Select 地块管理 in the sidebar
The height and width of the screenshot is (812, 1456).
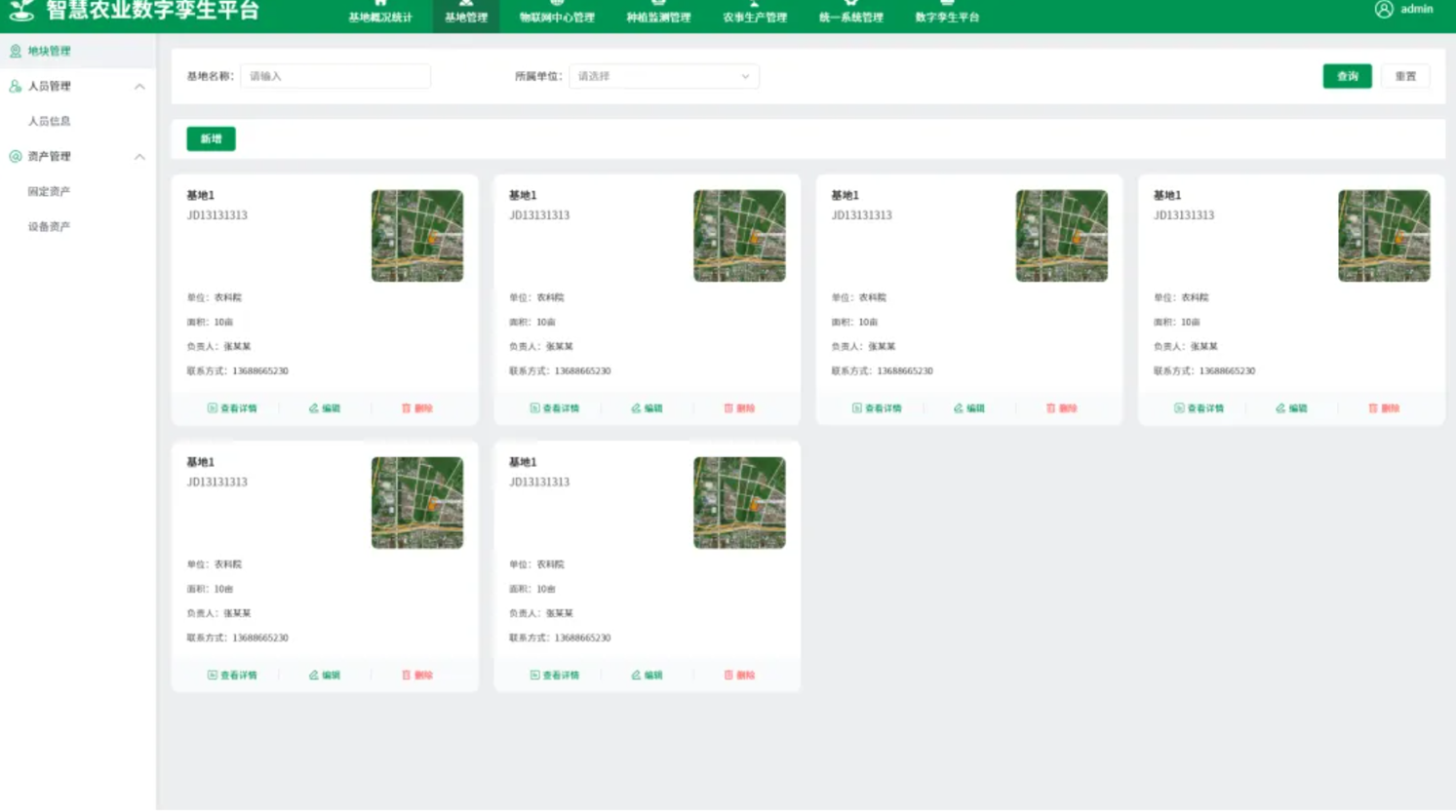coord(77,51)
